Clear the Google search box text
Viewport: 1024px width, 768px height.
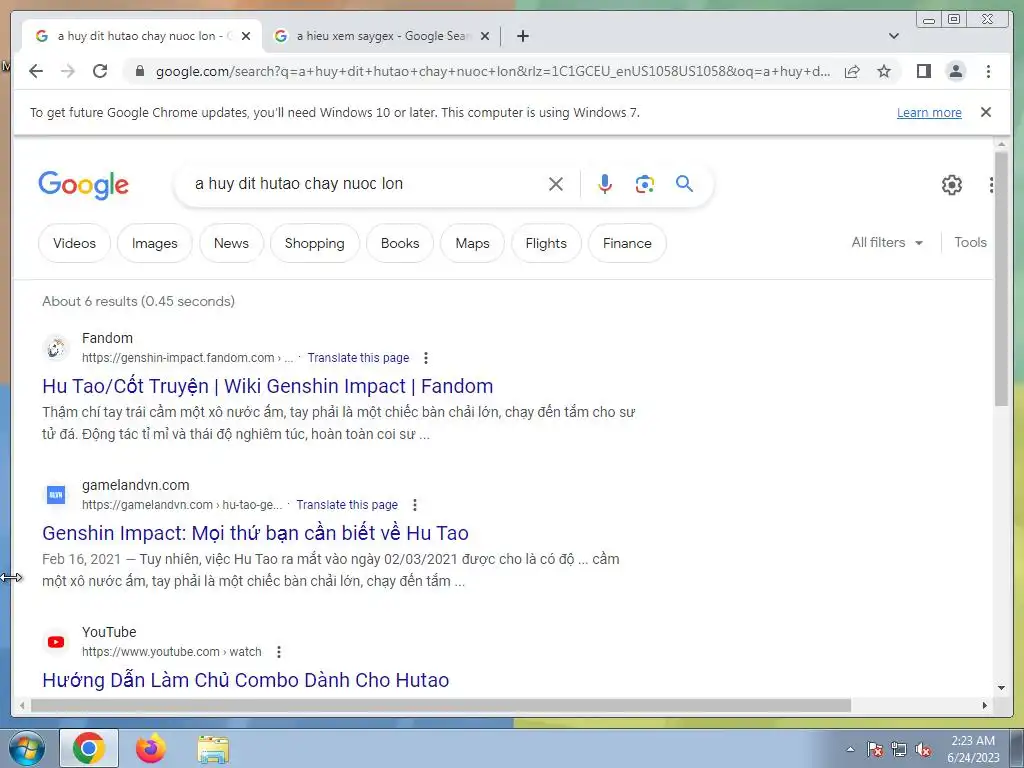coord(556,184)
